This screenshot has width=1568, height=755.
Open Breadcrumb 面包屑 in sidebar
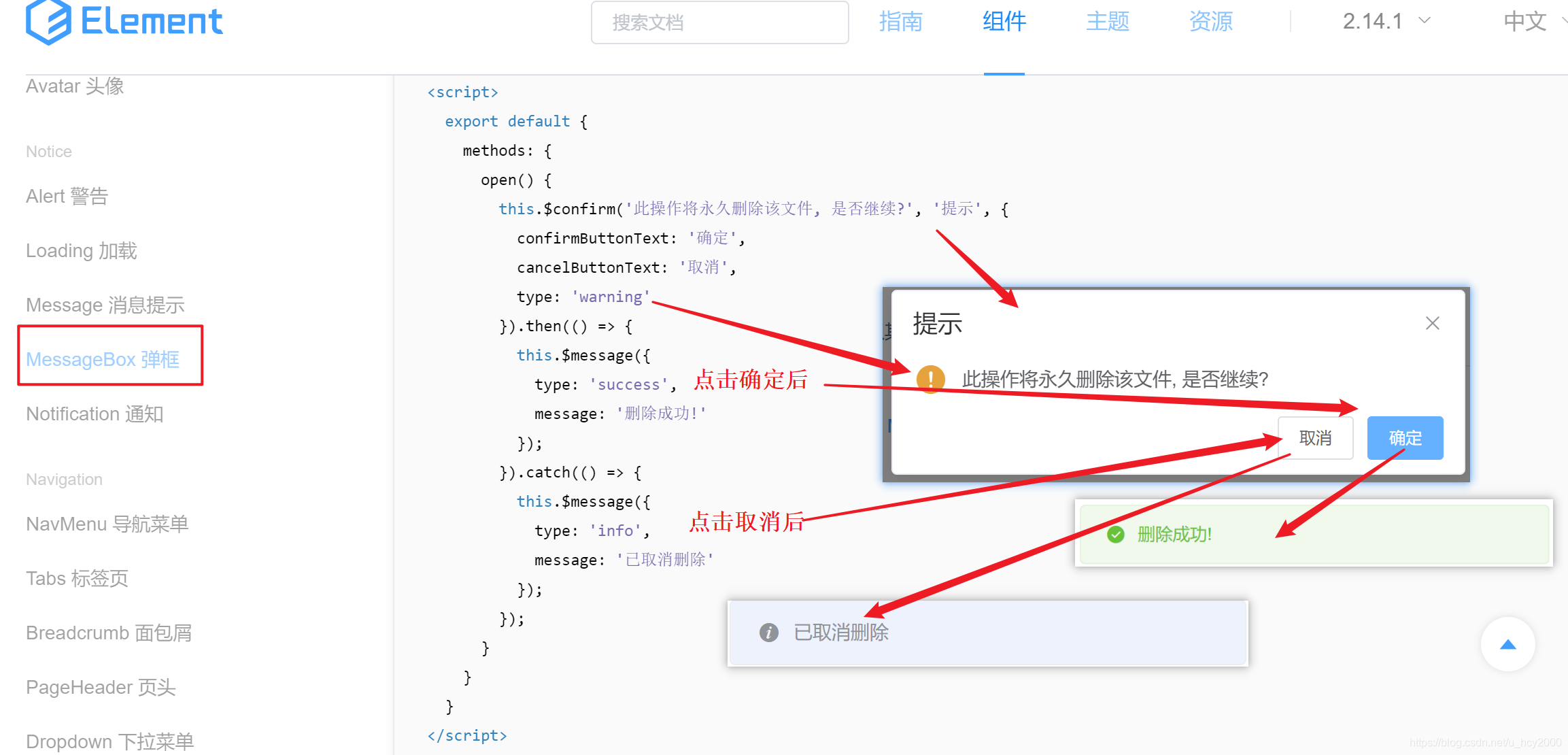point(109,633)
